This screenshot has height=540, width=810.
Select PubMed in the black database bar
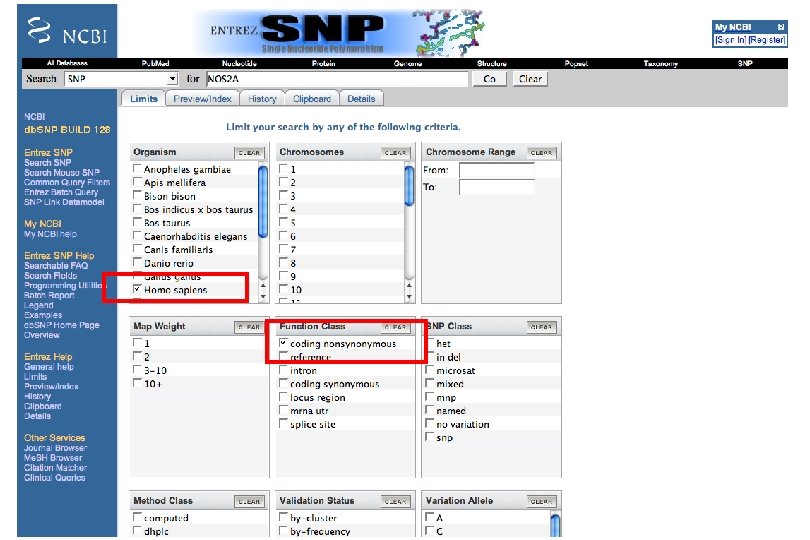coord(155,63)
